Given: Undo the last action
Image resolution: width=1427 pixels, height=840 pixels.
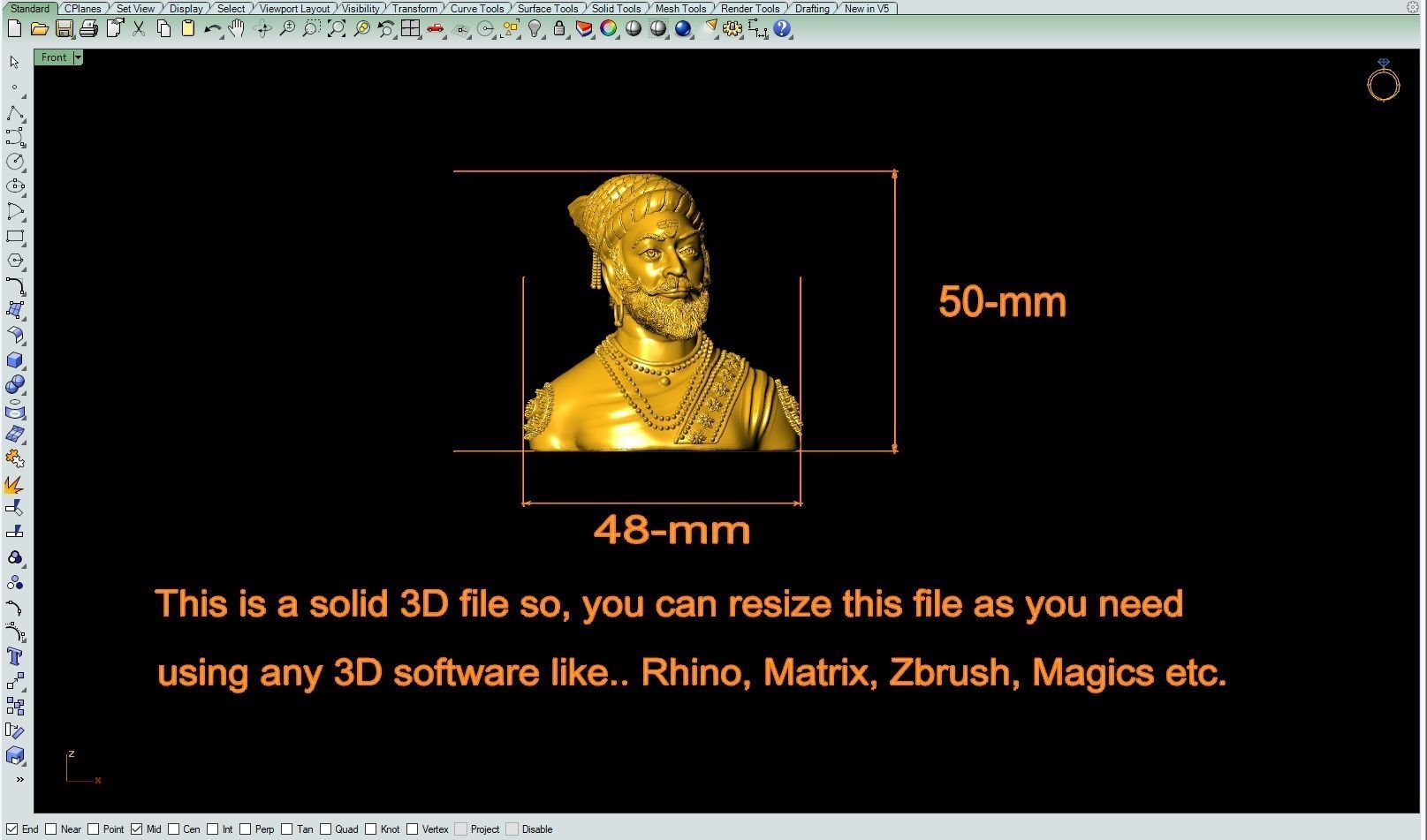Looking at the screenshot, I should [x=212, y=29].
